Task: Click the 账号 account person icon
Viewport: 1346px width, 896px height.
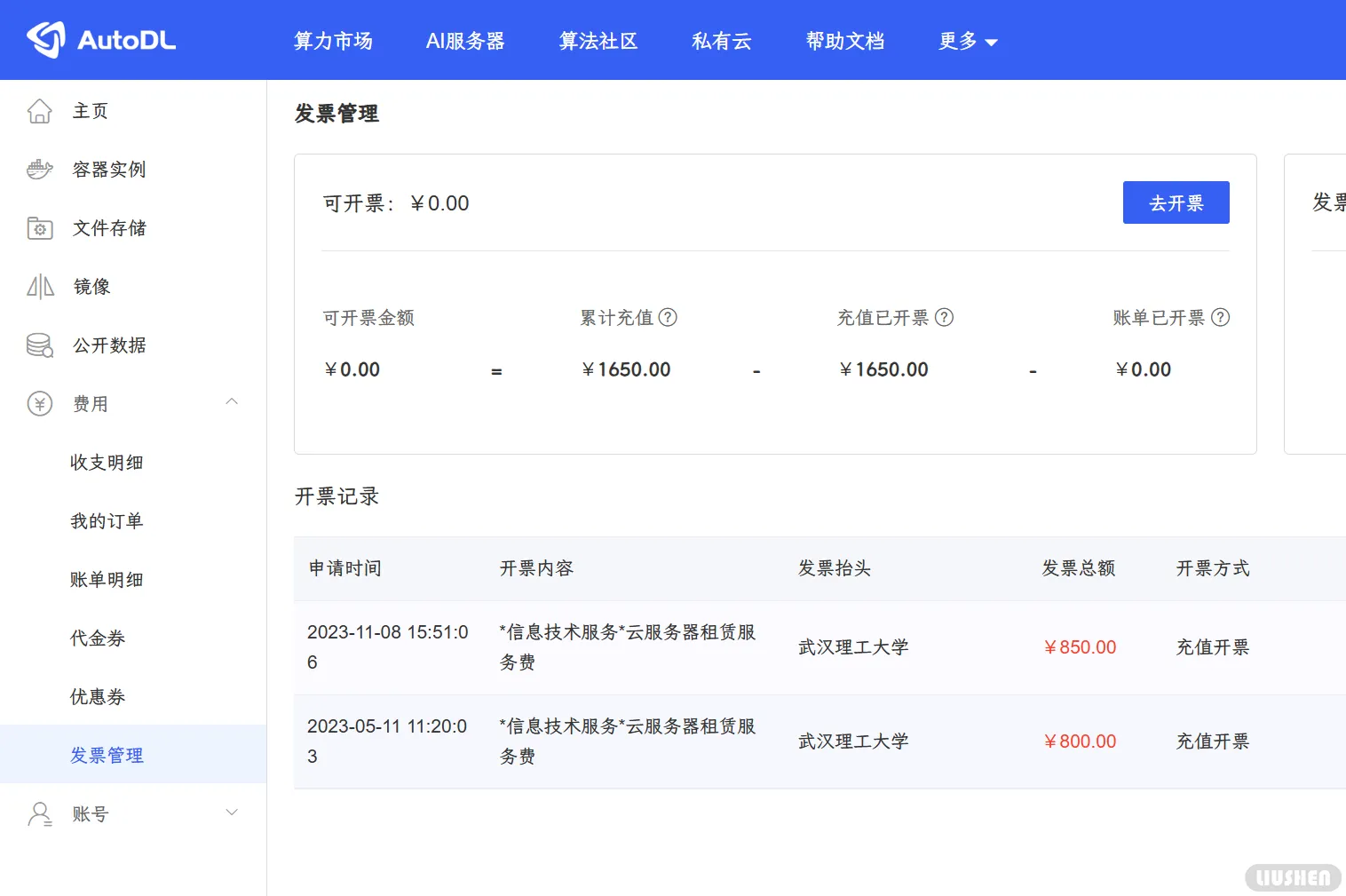Action: 39,813
